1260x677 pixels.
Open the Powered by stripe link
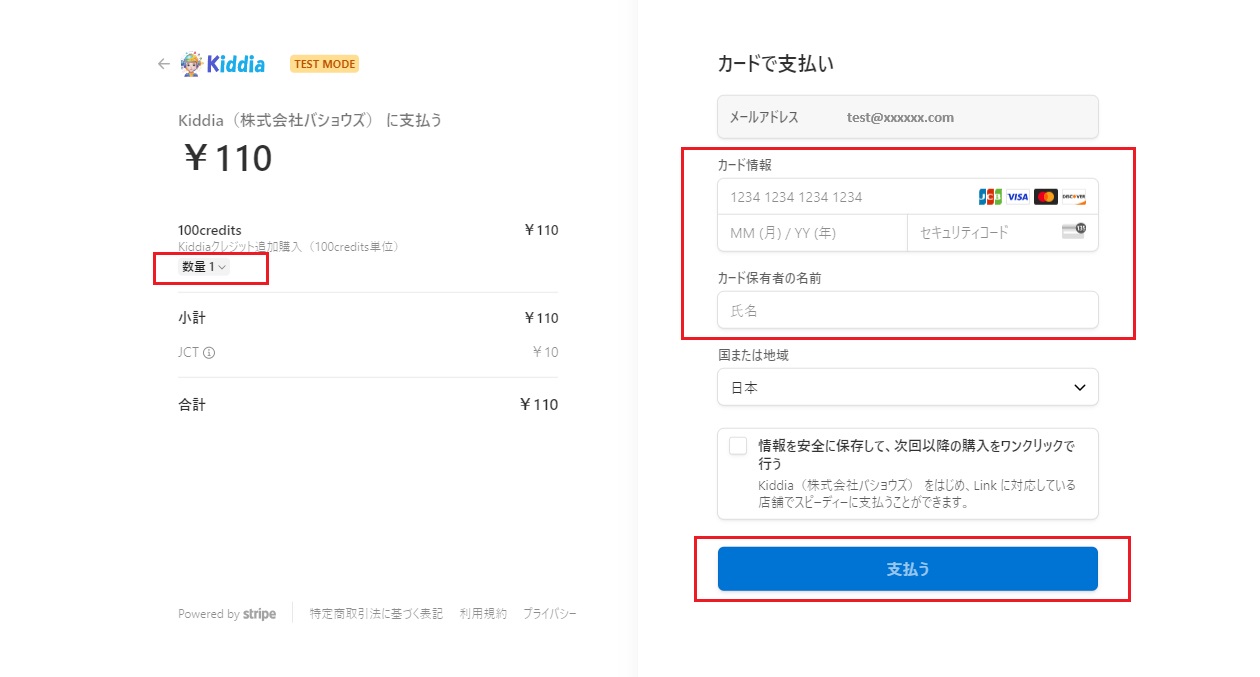point(227,614)
